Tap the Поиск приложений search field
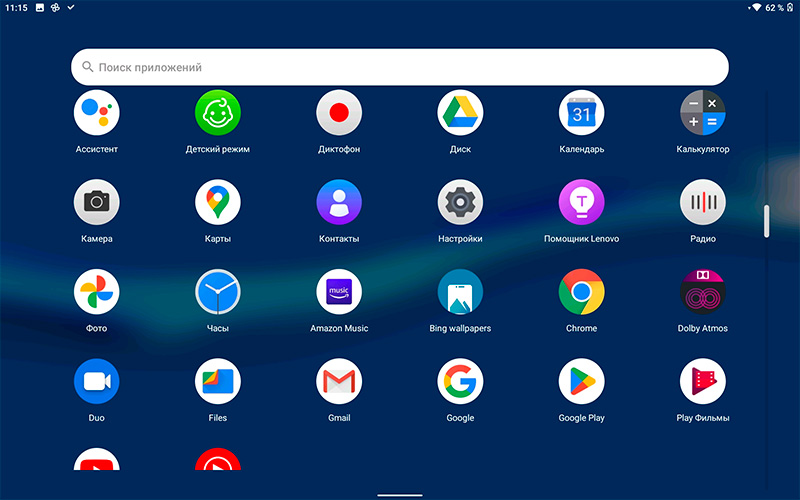Screen dimensions: 800x500 click(x=400, y=67)
